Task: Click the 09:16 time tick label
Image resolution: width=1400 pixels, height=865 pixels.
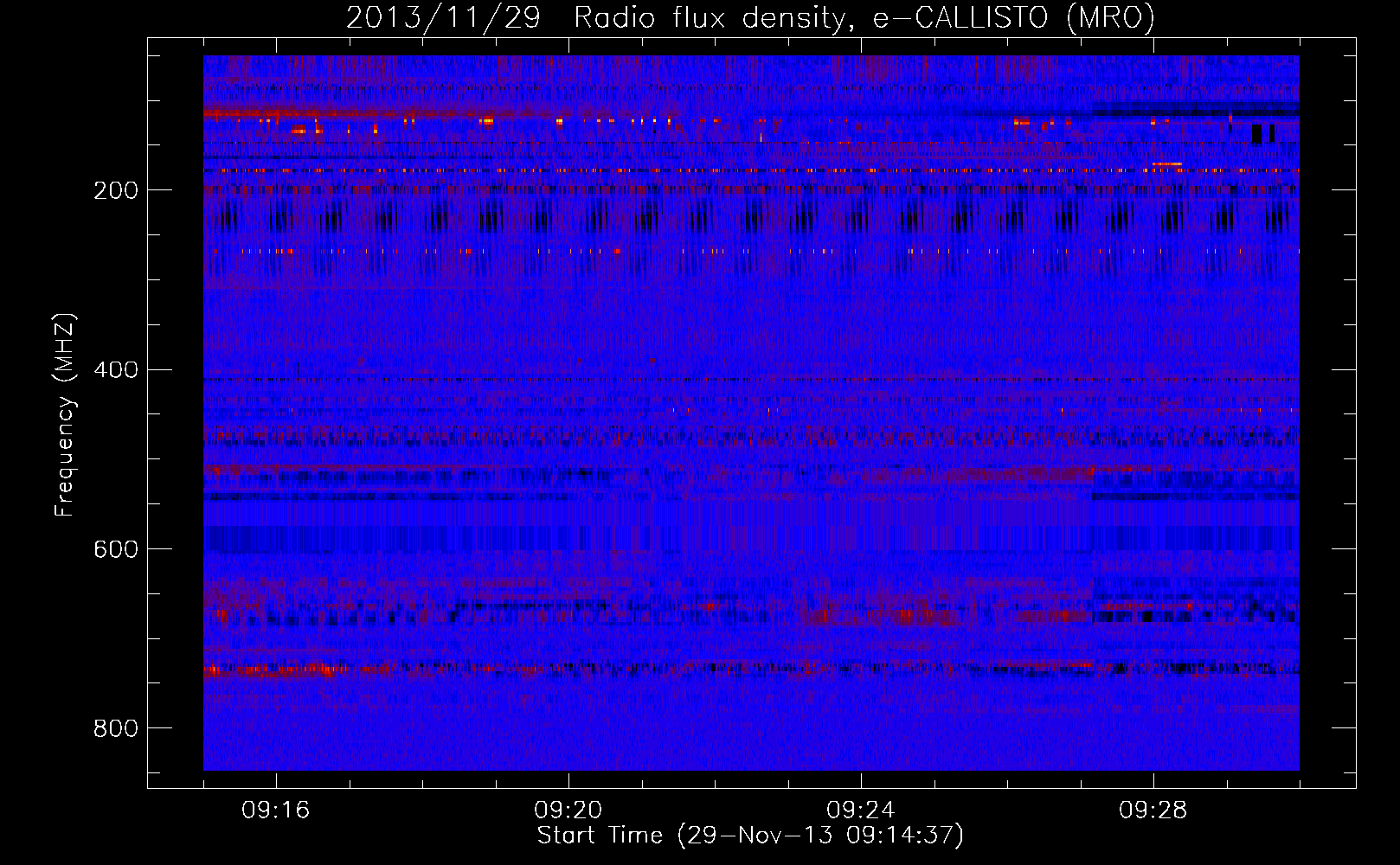Action: pyautogui.click(x=276, y=811)
